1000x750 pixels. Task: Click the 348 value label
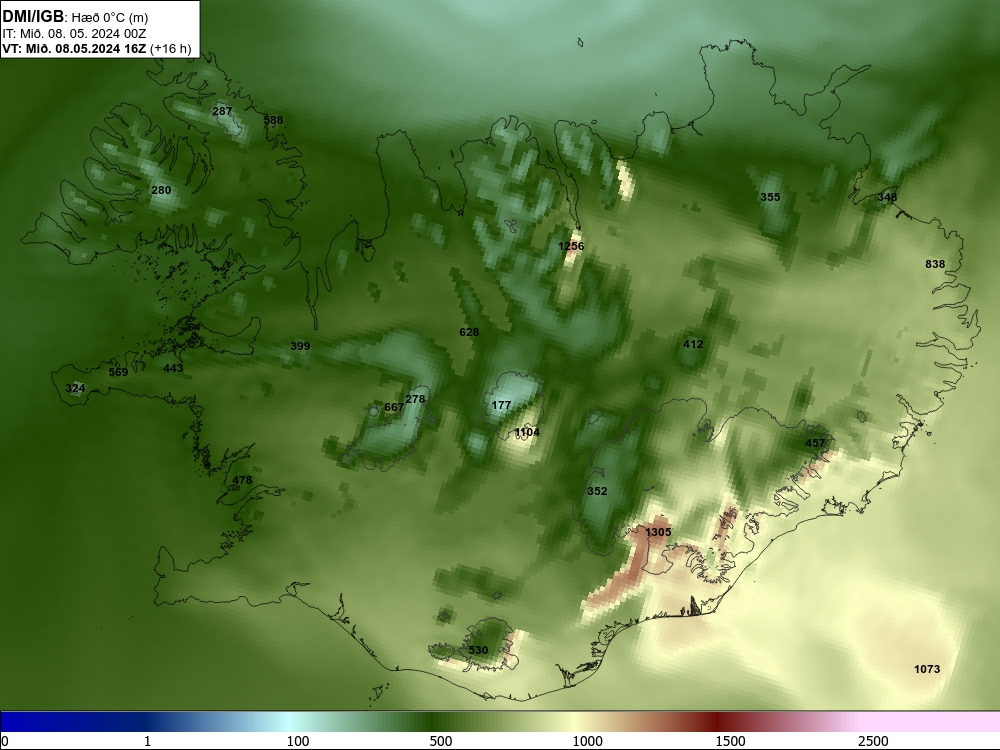pos(887,197)
